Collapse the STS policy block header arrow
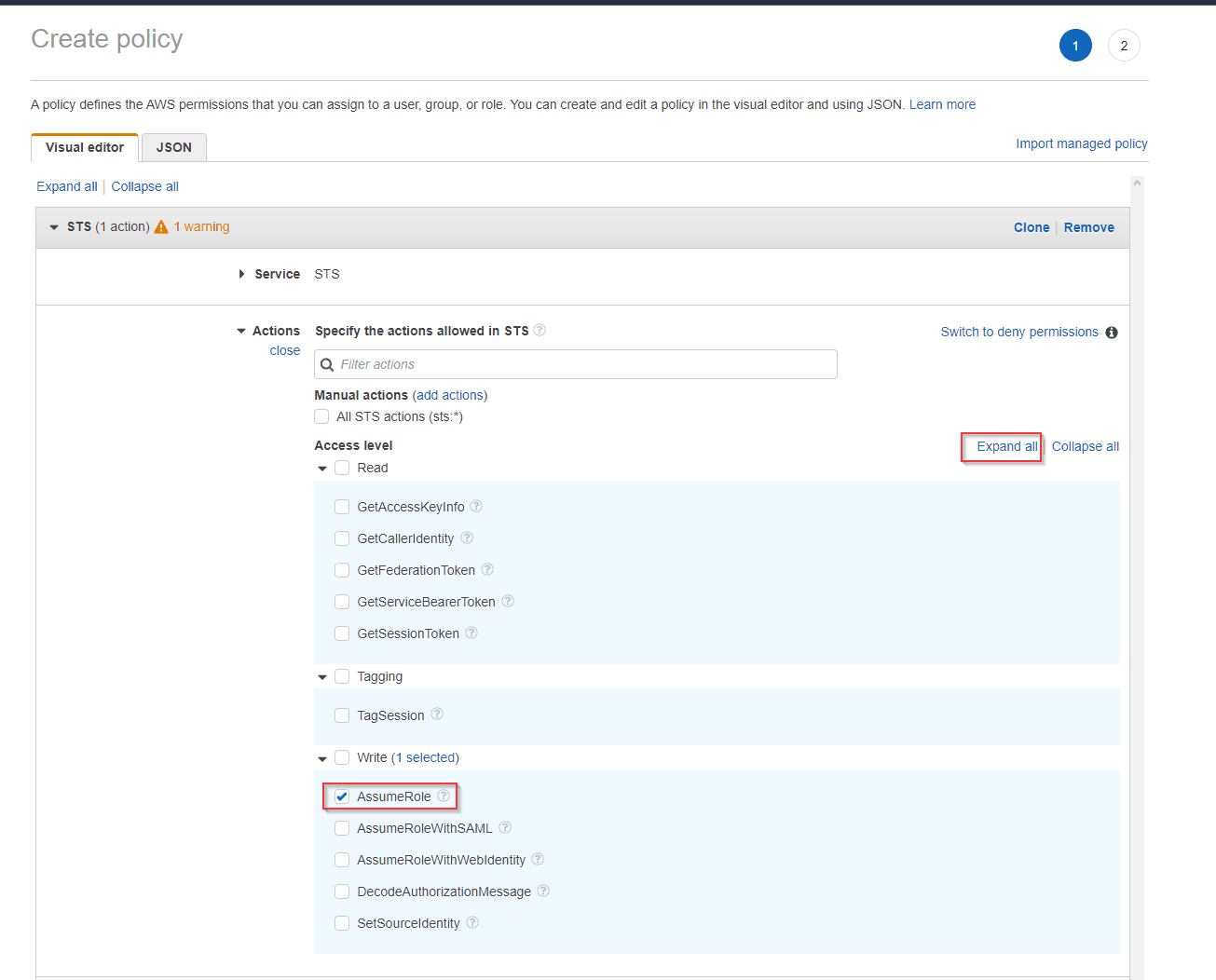The image size is (1216, 980). click(x=54, y=227)
